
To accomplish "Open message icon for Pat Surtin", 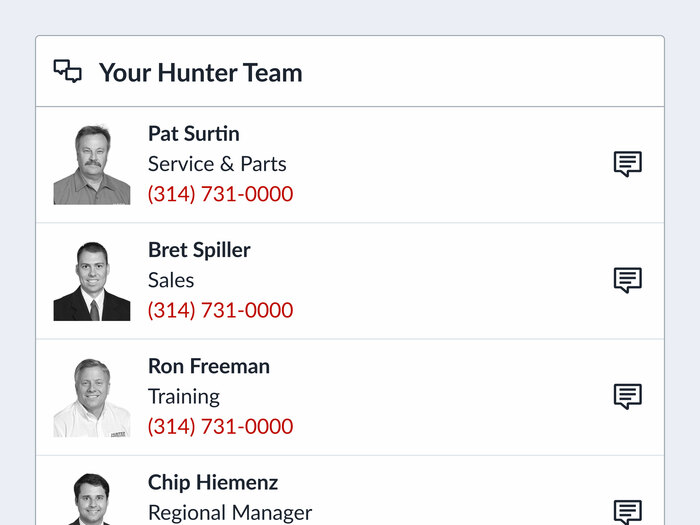I will point(628,164).
